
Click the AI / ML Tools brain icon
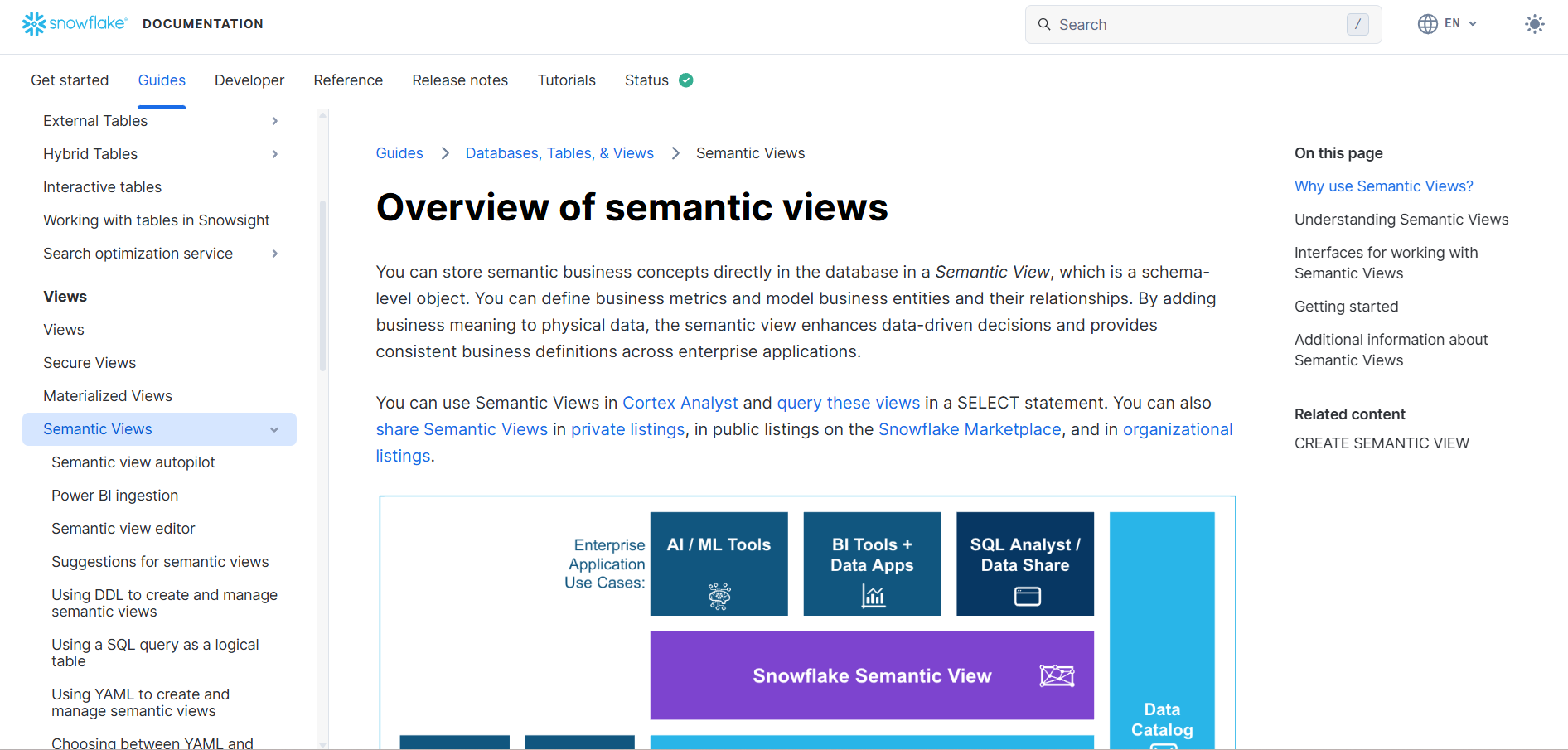[719, 596]
